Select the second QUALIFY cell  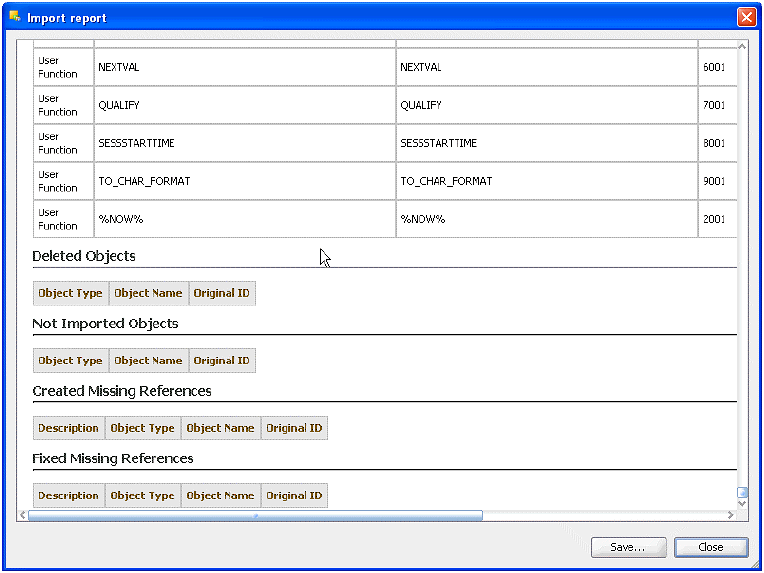pyautogui.click(x=547, y=105)
